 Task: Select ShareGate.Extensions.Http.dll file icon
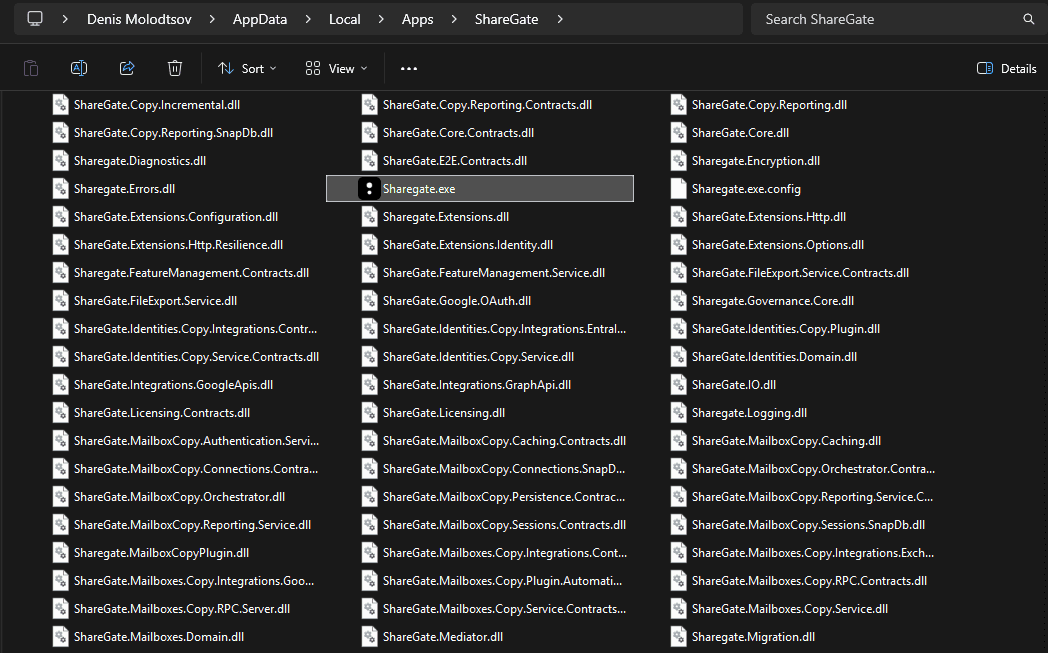tap(678, 217)
